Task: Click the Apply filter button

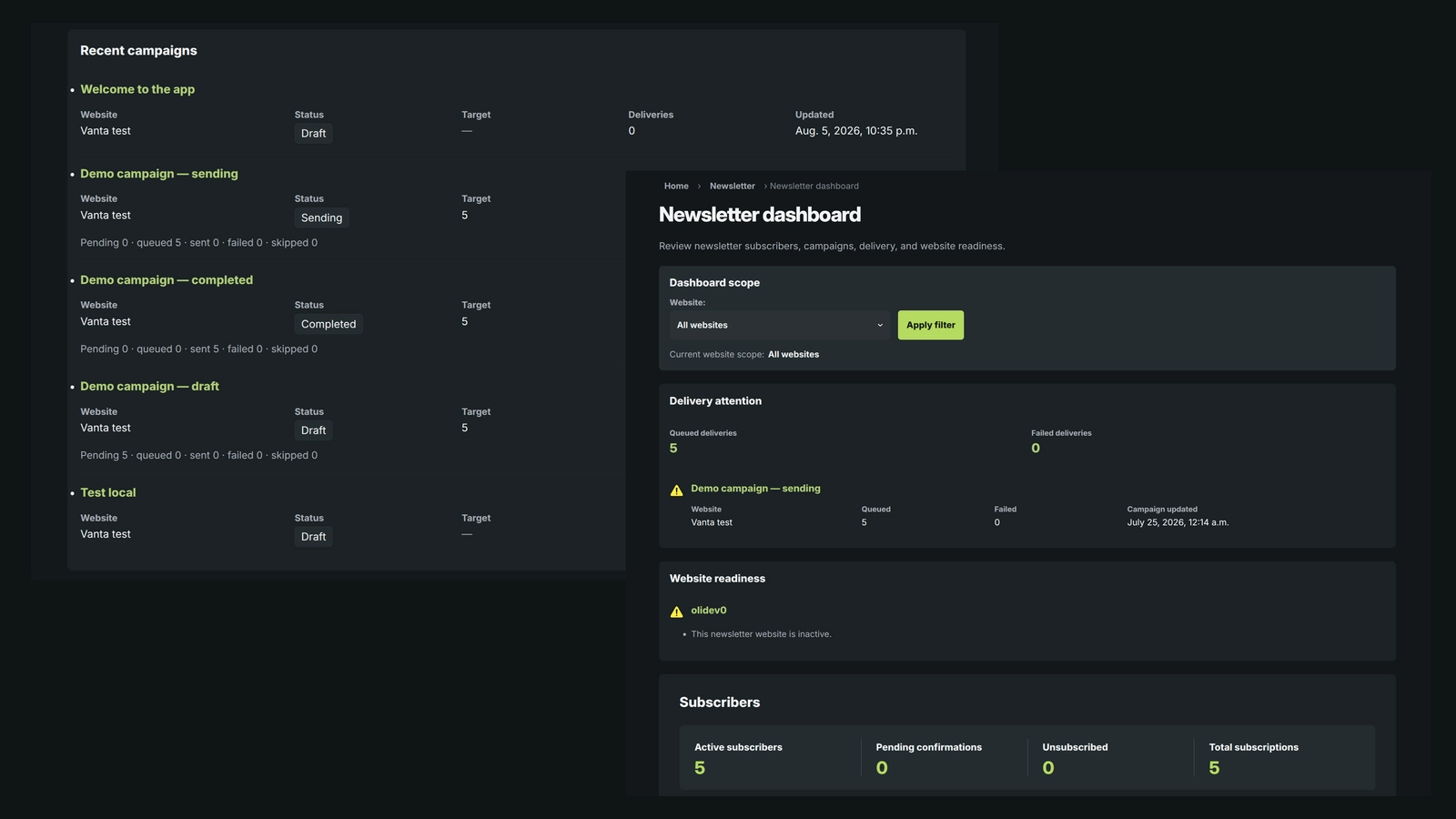Action: [931, 325]
